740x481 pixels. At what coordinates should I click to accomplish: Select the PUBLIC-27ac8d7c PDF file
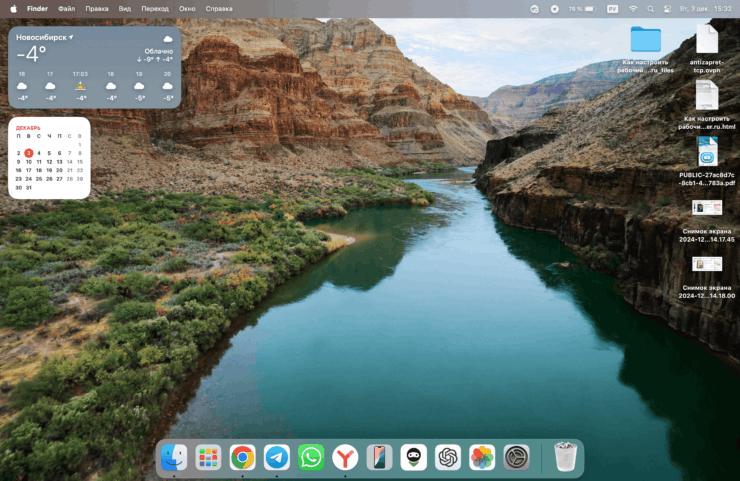pos(706,152)
